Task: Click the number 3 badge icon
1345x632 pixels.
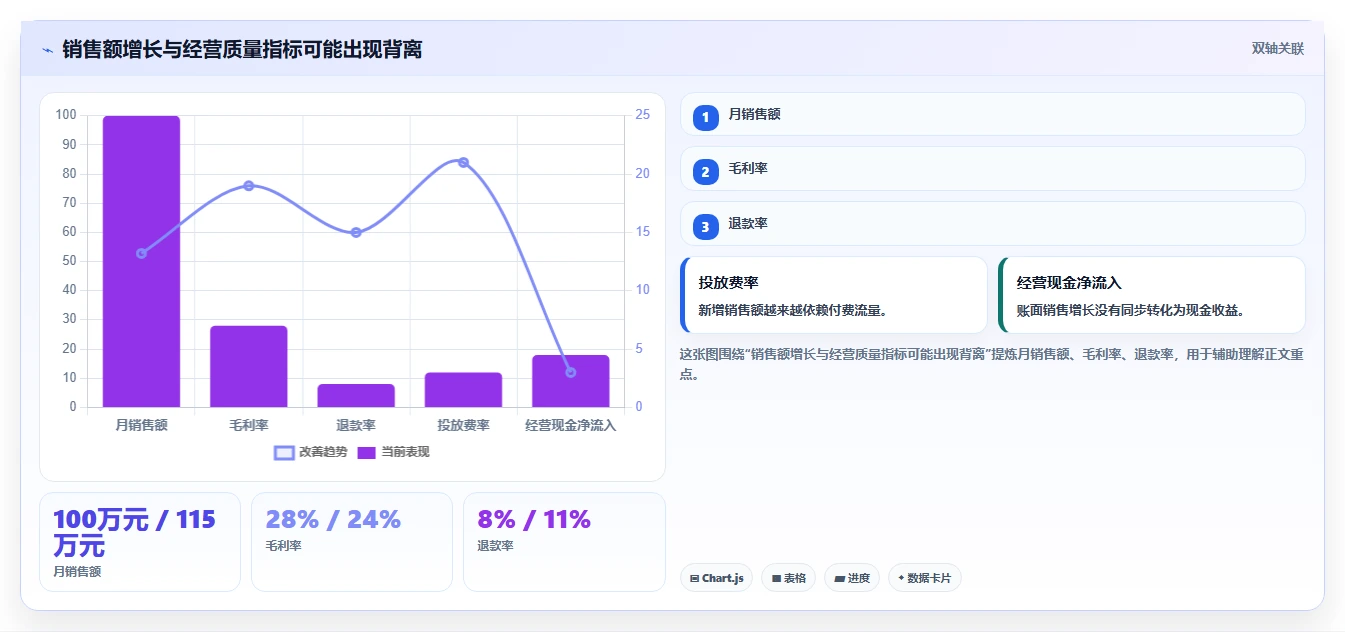Action: click(705, 228)
